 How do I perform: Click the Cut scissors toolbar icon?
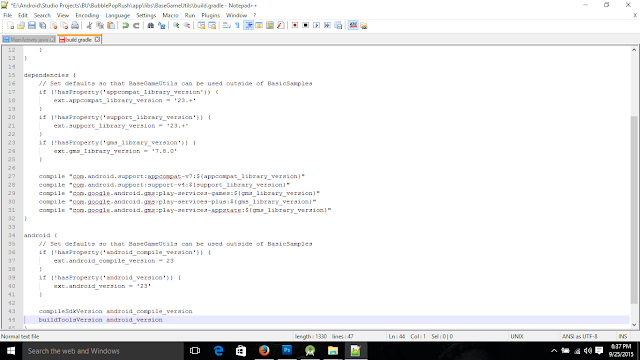click(x=89, y=26)
